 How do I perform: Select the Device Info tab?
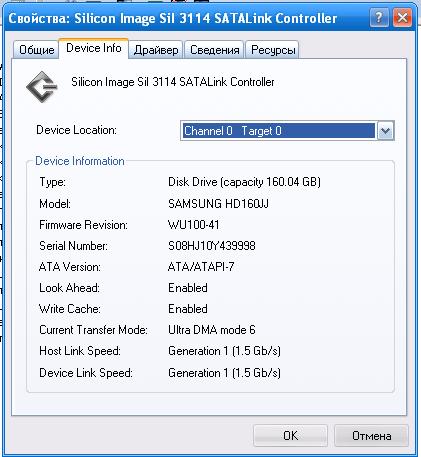click(x=94, y=48)
